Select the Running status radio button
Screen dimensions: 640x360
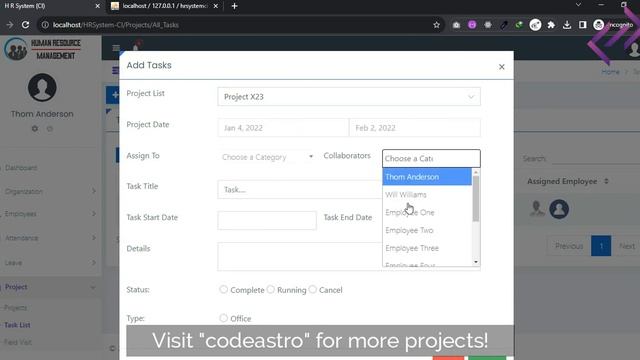(271, 289)
